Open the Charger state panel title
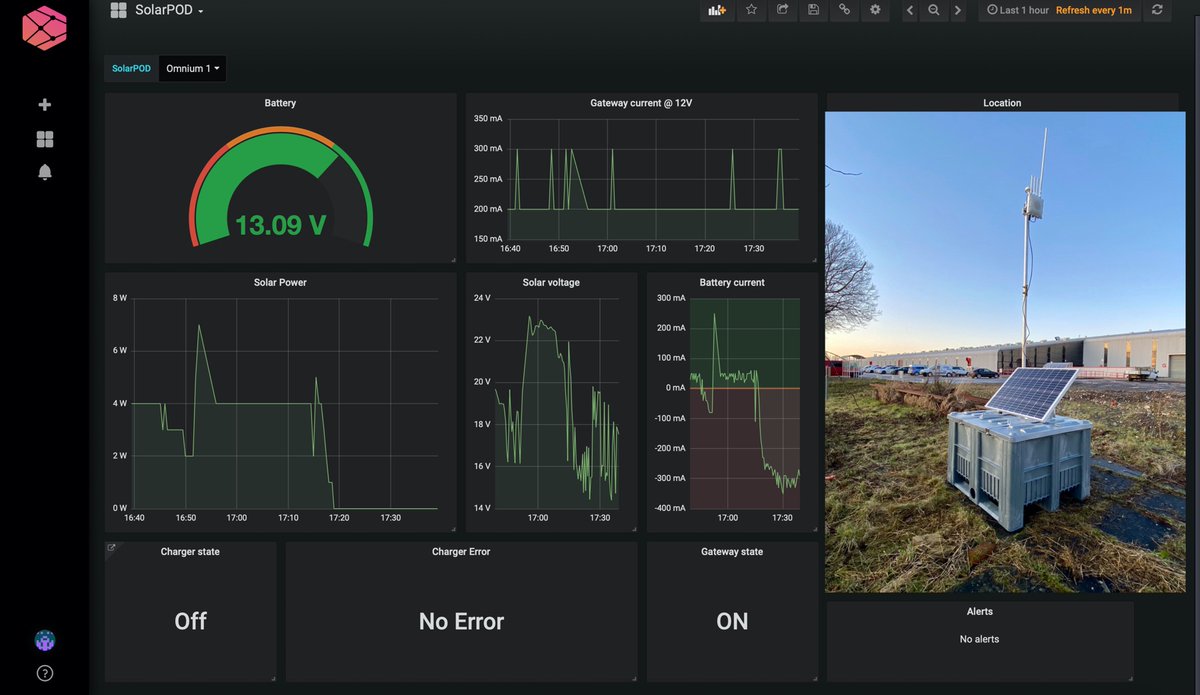The width and height of the screenshot is (1200, 695). pos(190,551)
